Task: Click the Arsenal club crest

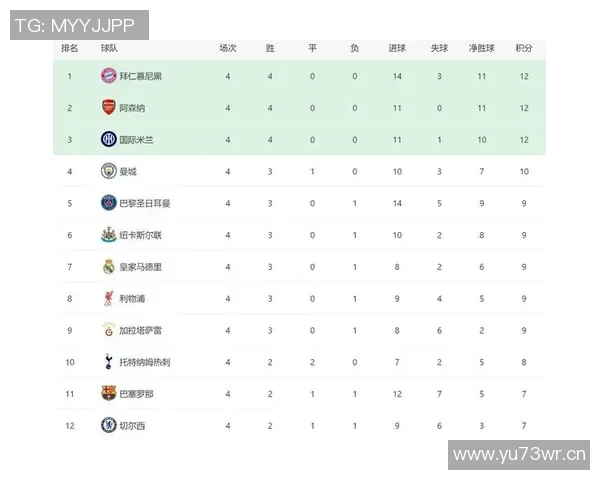Action: (108, 108)
